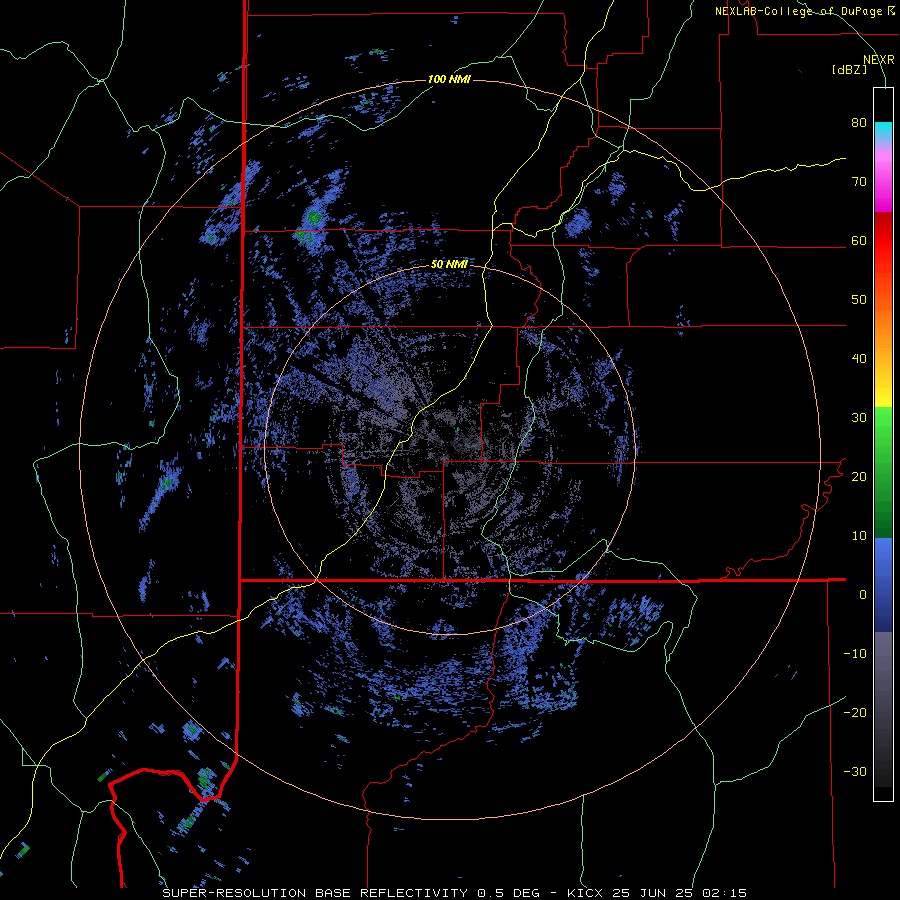900x900 pixels.
Task: Click the -20 value on the color scale
Action: click(x=855, y=713)
